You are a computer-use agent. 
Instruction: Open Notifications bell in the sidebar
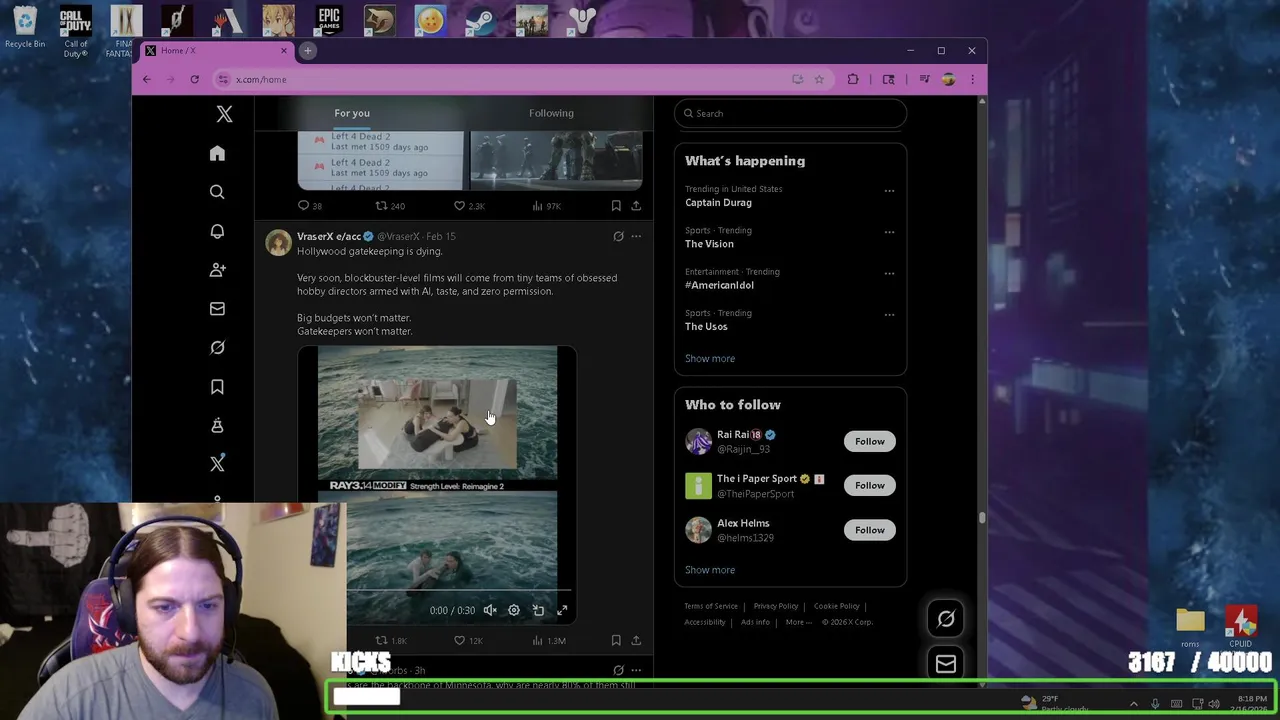[217, 231]
